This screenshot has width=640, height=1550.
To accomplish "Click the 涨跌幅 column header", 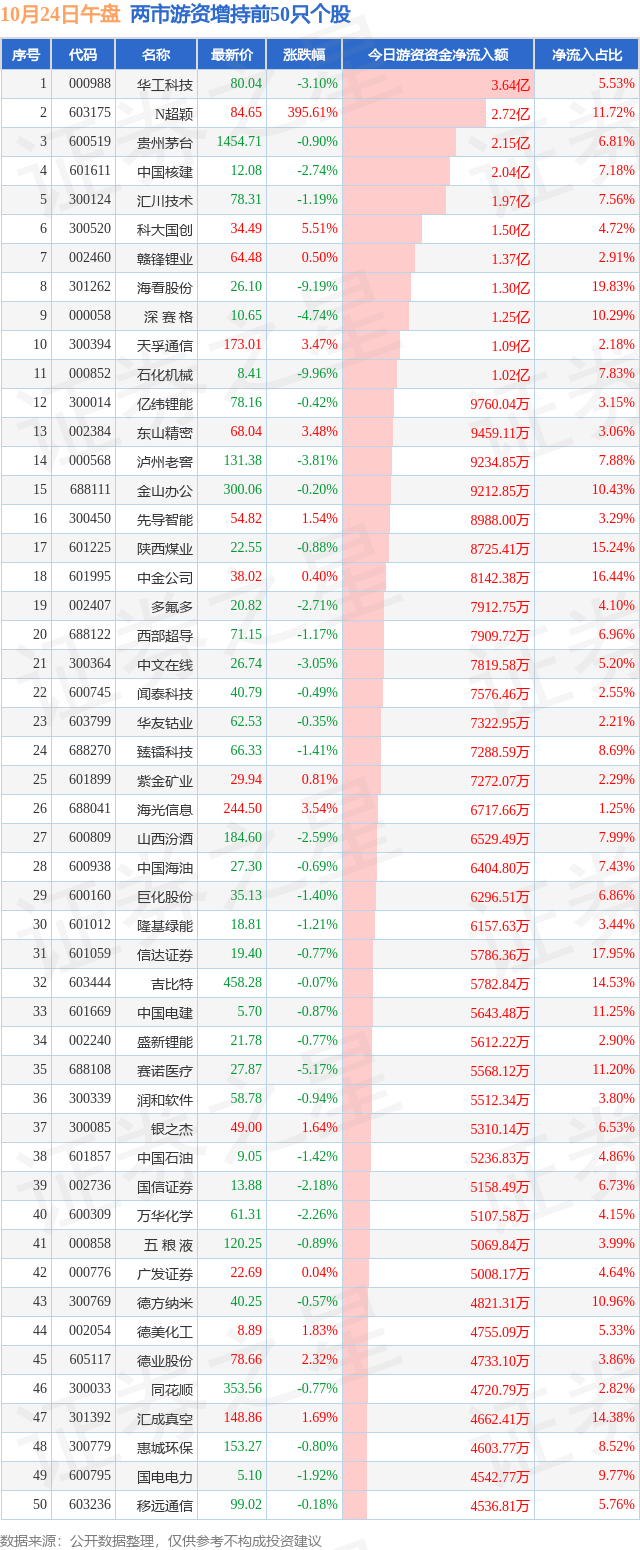I will pos(304,55).
